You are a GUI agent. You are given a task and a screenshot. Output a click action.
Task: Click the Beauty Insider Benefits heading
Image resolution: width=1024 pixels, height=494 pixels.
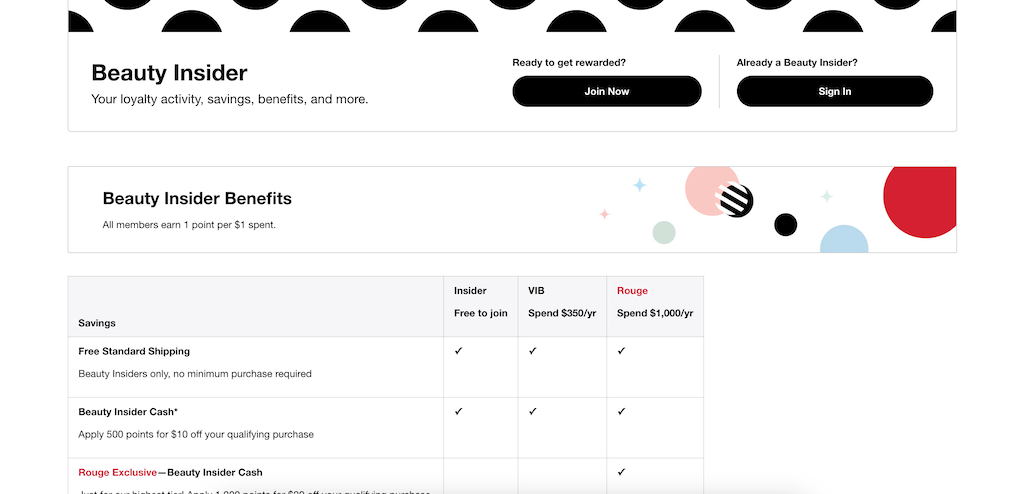click(x=197, y=199)
